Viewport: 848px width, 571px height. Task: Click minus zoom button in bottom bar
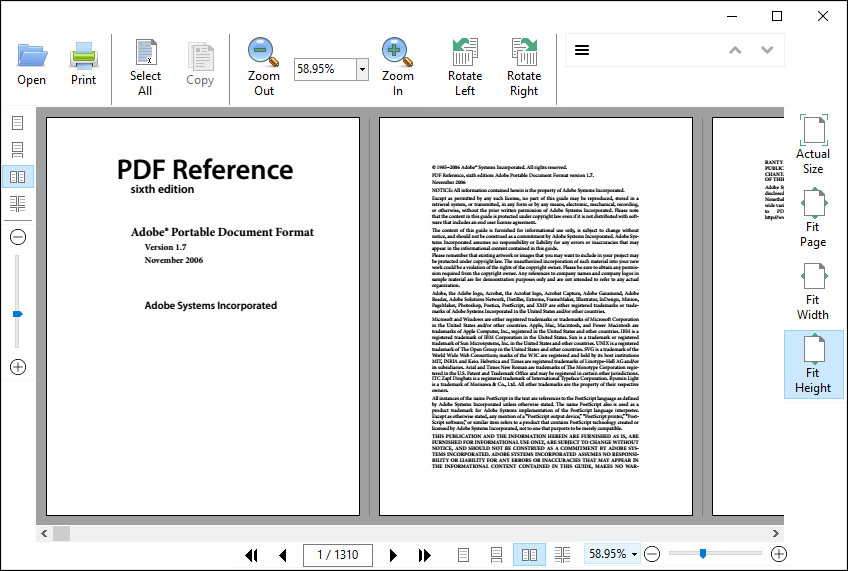[652, 554]
